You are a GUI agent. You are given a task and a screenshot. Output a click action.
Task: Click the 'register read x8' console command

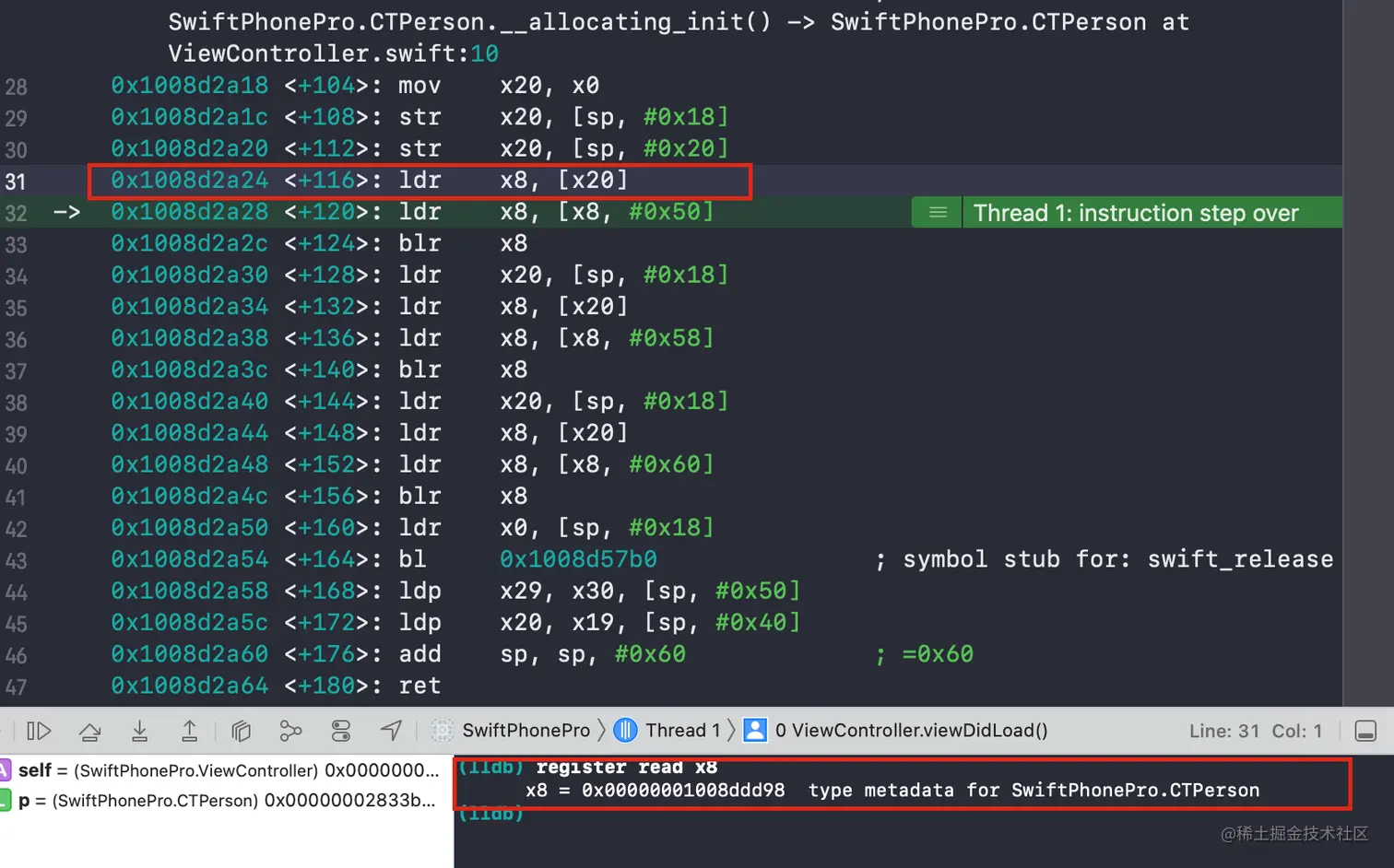tap(626, 768)
